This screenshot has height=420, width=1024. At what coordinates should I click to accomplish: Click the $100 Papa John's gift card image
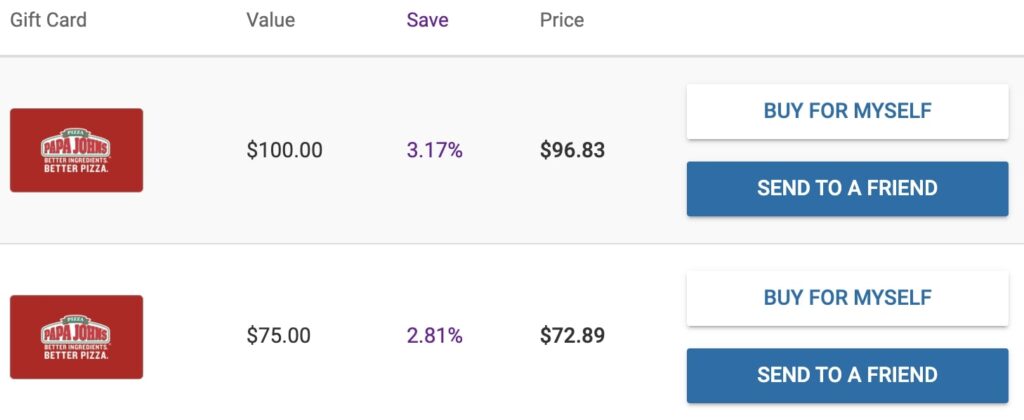[76, 150]
